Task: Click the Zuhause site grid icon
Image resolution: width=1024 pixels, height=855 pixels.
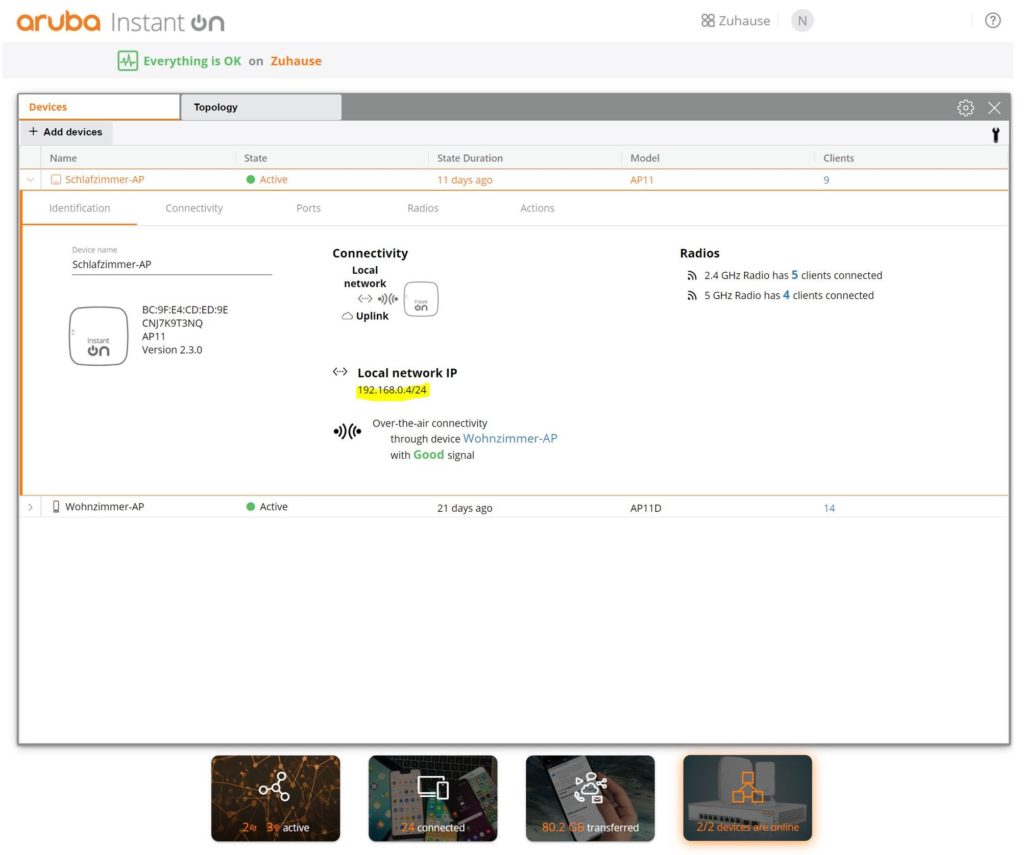Action: (x=708, y=21)
